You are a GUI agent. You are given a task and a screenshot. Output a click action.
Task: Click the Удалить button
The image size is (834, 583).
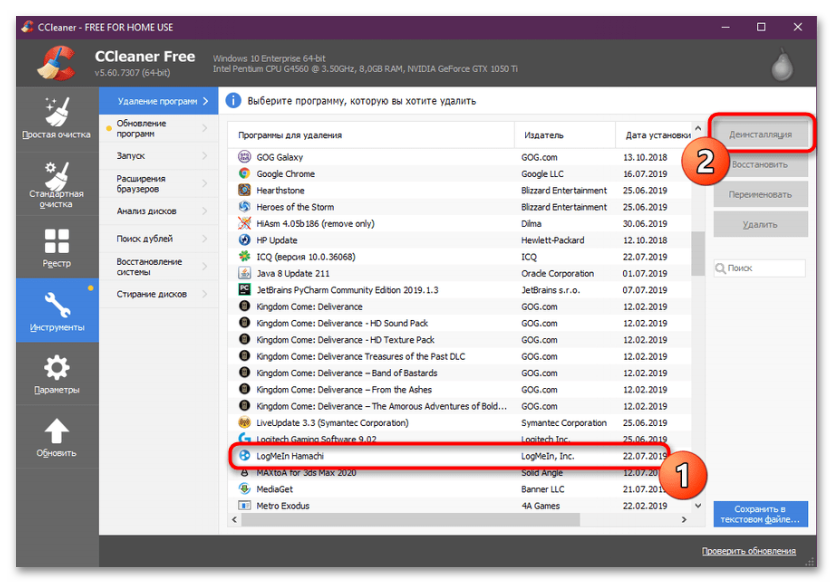click(x=761, y=224)
